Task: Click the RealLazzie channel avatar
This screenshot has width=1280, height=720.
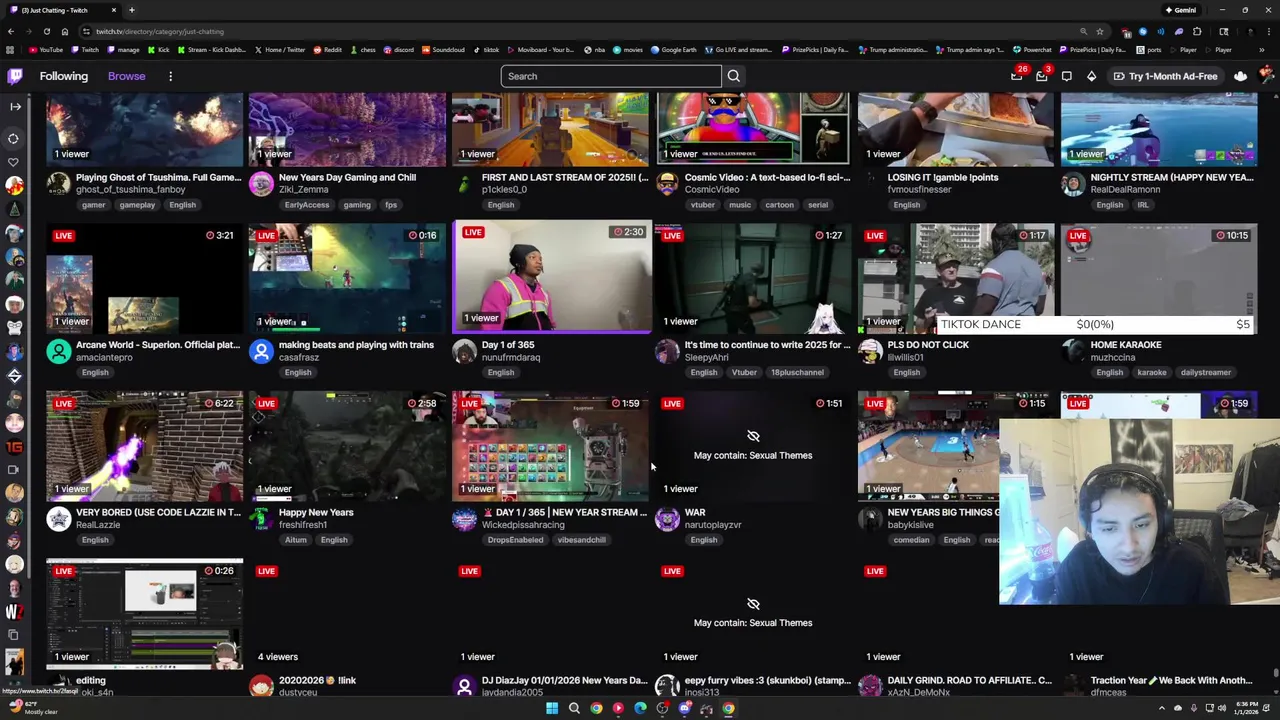Action: [59, 519]
